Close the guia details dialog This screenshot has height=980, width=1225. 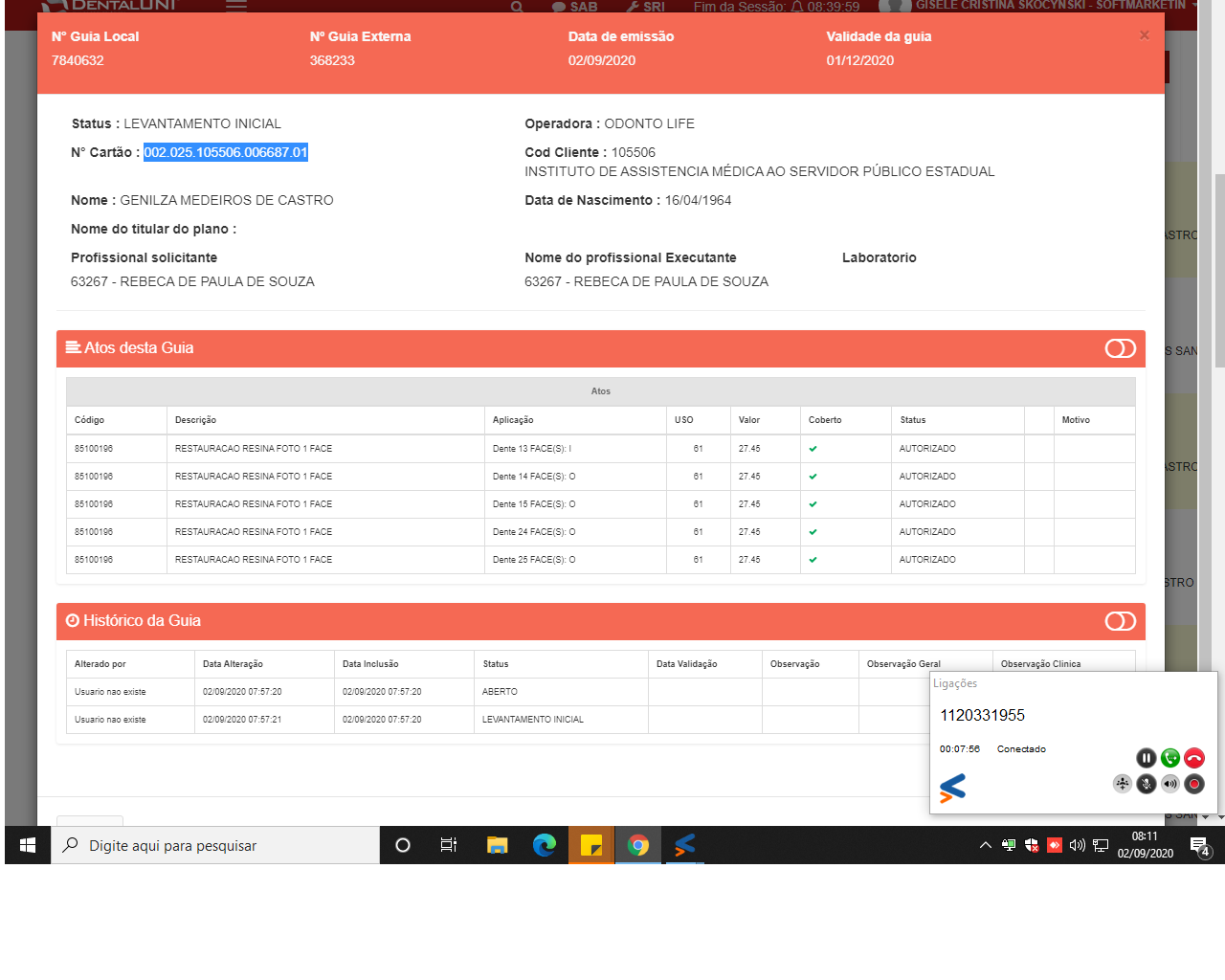(x=1144, y=35)
